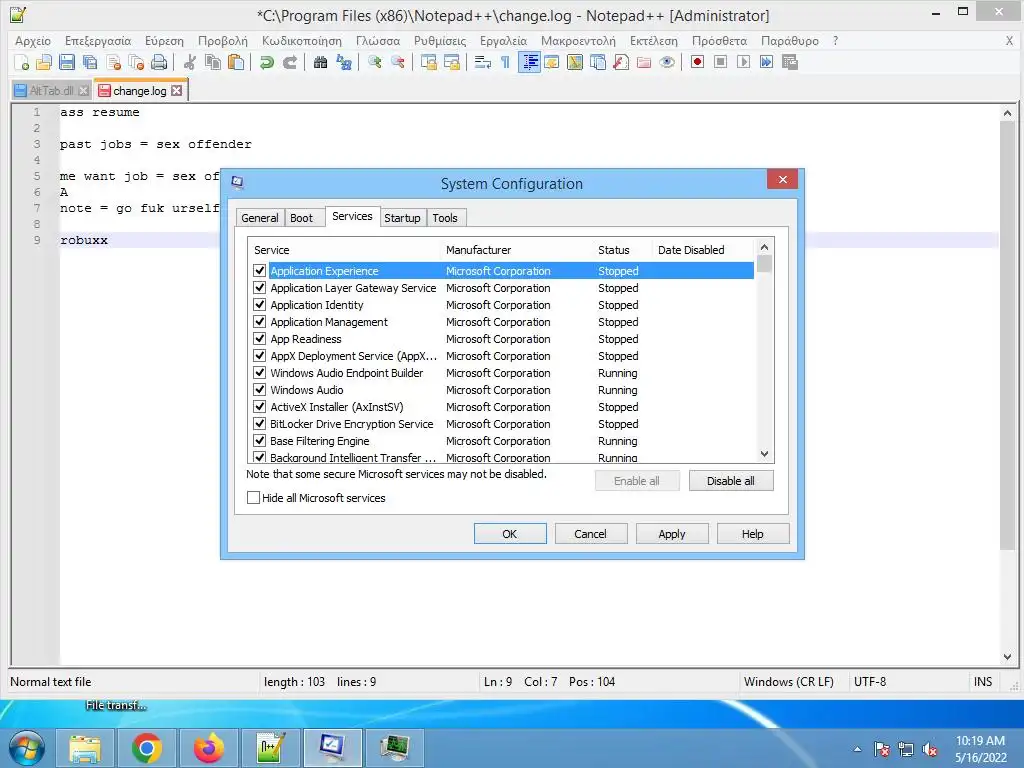The width and height of the screenshot is (1024, 768).
Task: Save the current file via toolbar
Action: [67, 62]
